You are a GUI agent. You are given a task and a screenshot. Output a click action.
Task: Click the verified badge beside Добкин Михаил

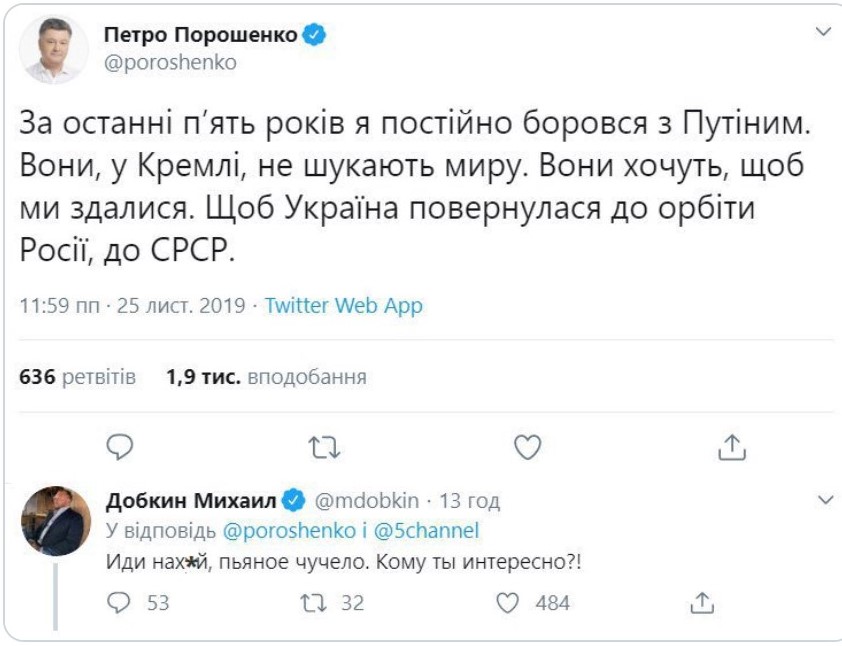point(294,500)
